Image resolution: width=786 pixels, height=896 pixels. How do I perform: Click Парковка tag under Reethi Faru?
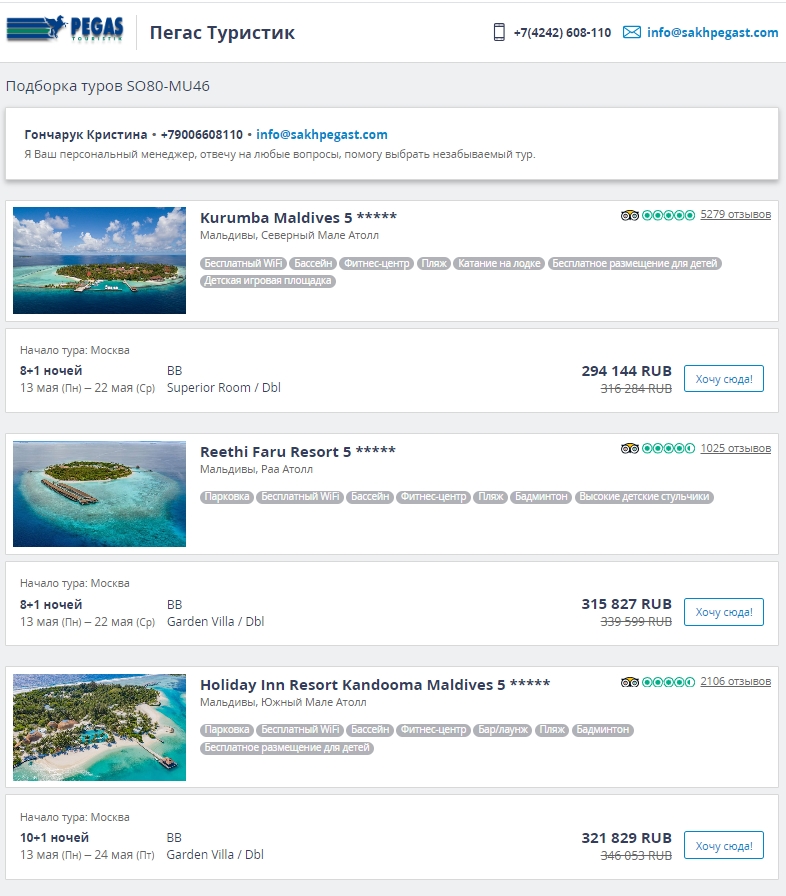[x=227, y=497]
